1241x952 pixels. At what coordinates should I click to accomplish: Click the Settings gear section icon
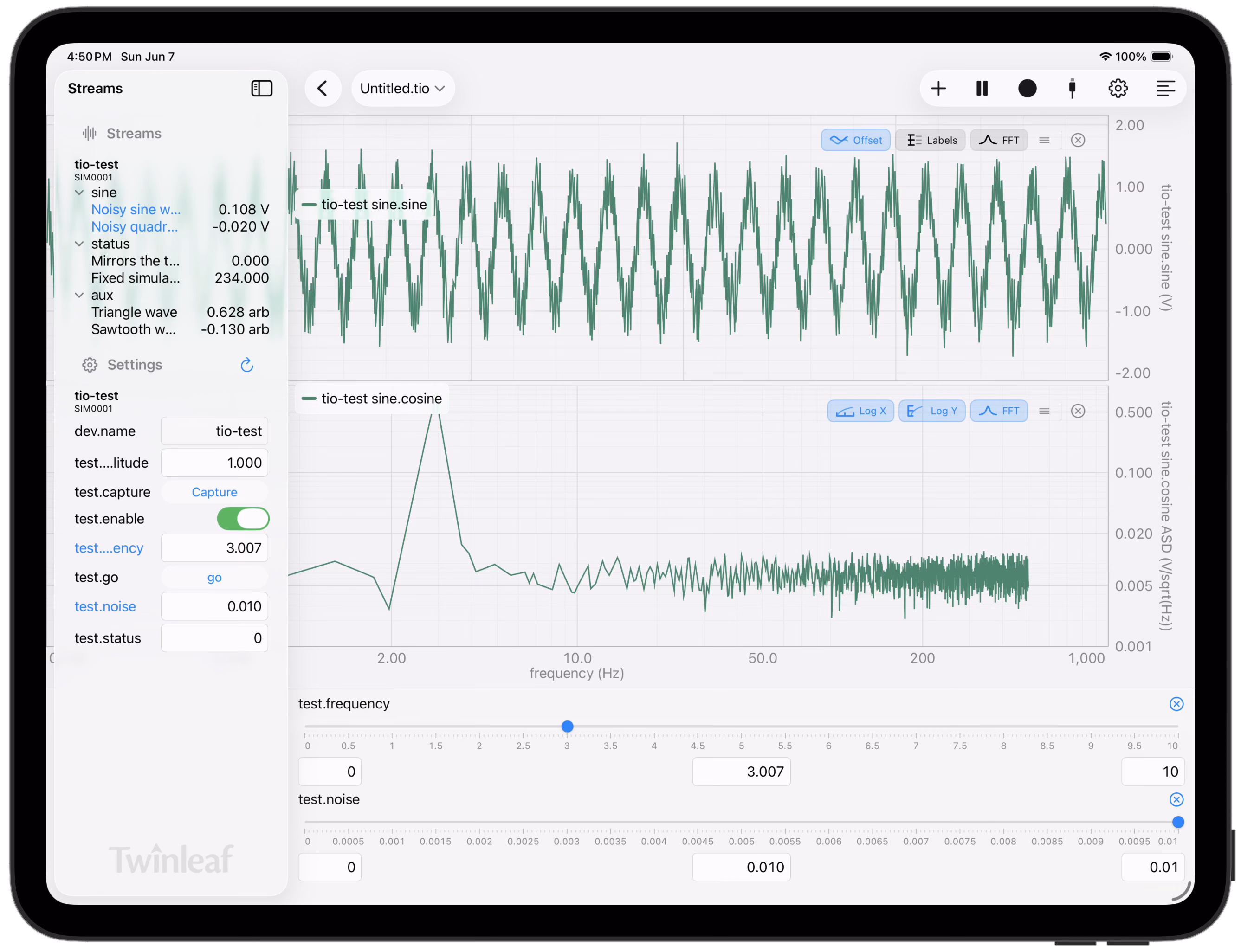click(x=90, y=365)
